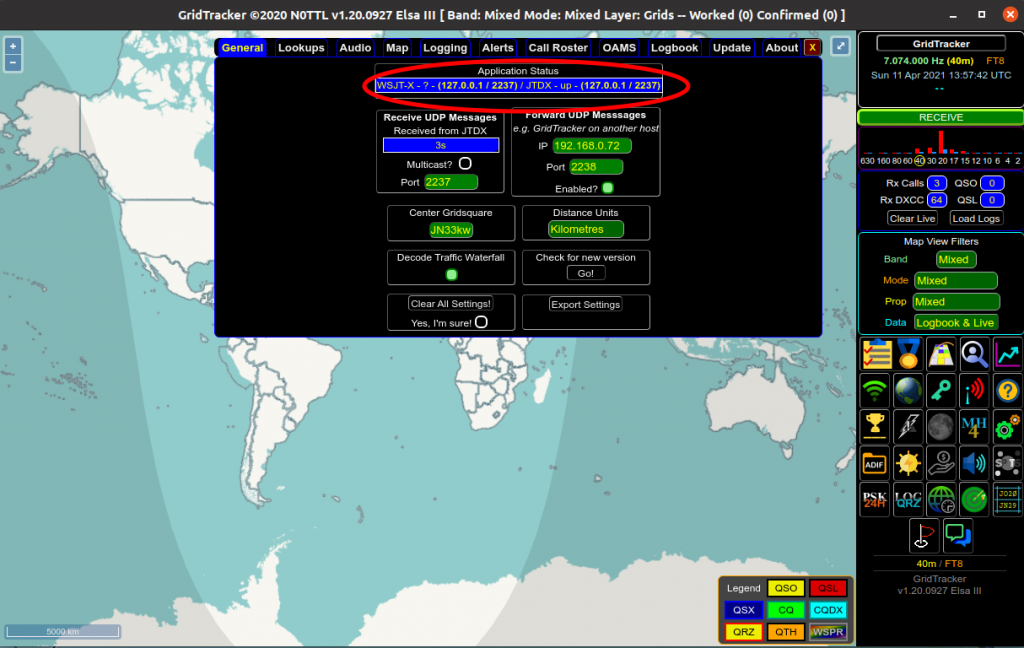Switch to the Lookups tab
The height and width of the screenshot is (648, 1024).
click(x=301, y=48)
